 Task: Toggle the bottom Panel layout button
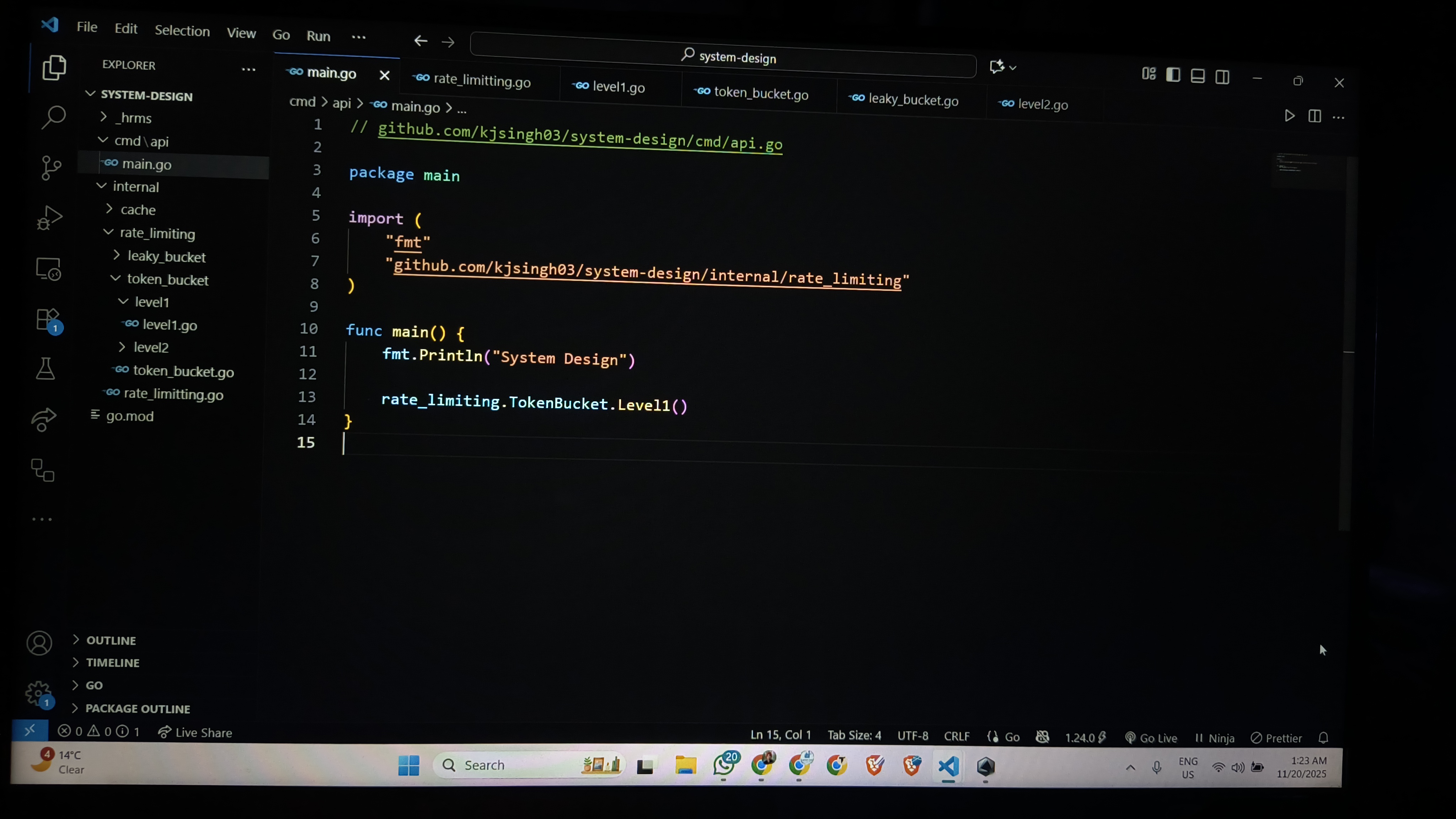pos(1197,76)
